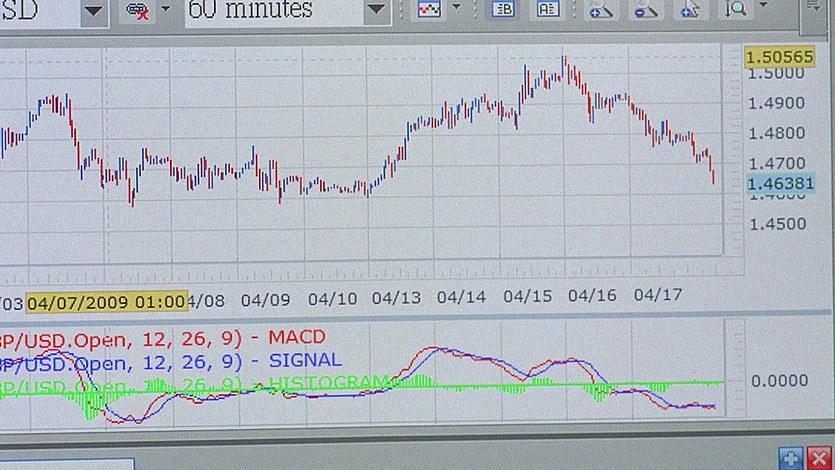Click the blue plus button at bottom right
The image size is (835, 470).
click(x=792, y=459)
